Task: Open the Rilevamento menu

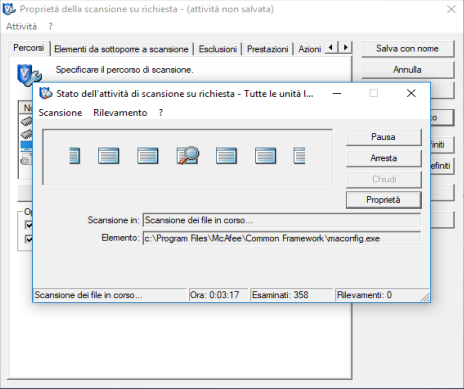Action: tap(120, 113)
